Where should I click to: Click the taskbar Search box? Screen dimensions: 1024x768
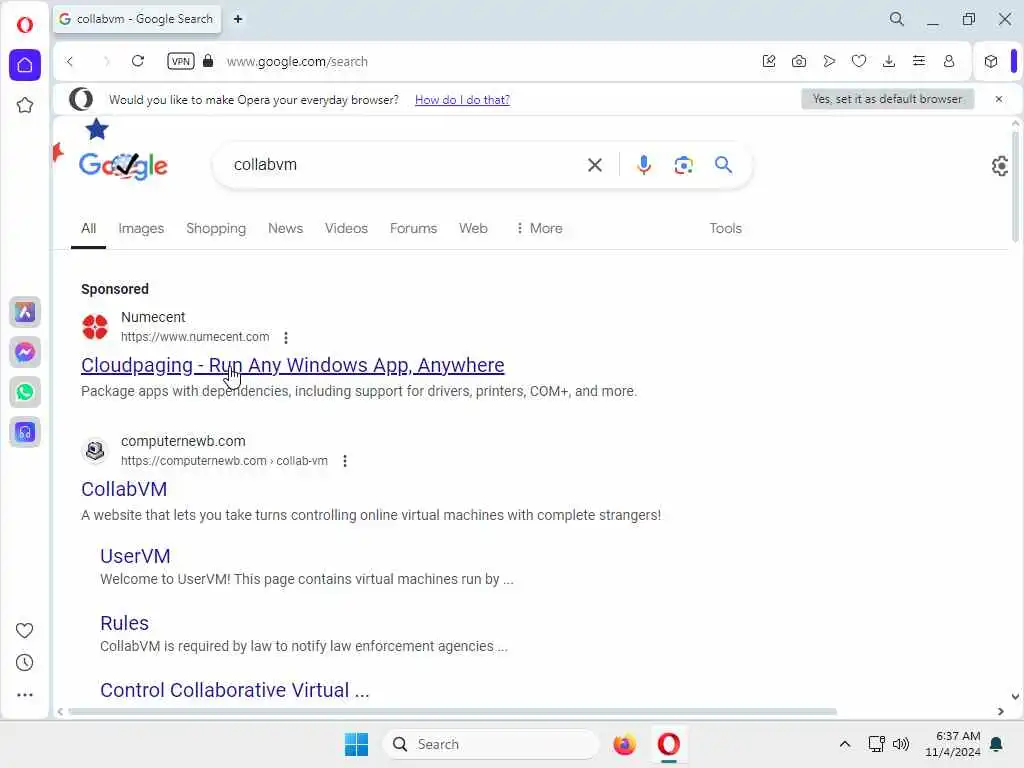click(490, 744)
